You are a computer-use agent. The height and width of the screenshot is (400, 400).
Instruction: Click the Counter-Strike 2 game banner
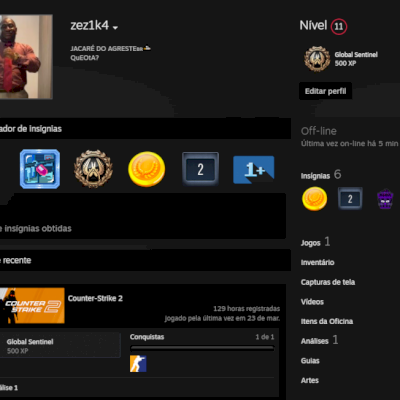pos(32,305)
